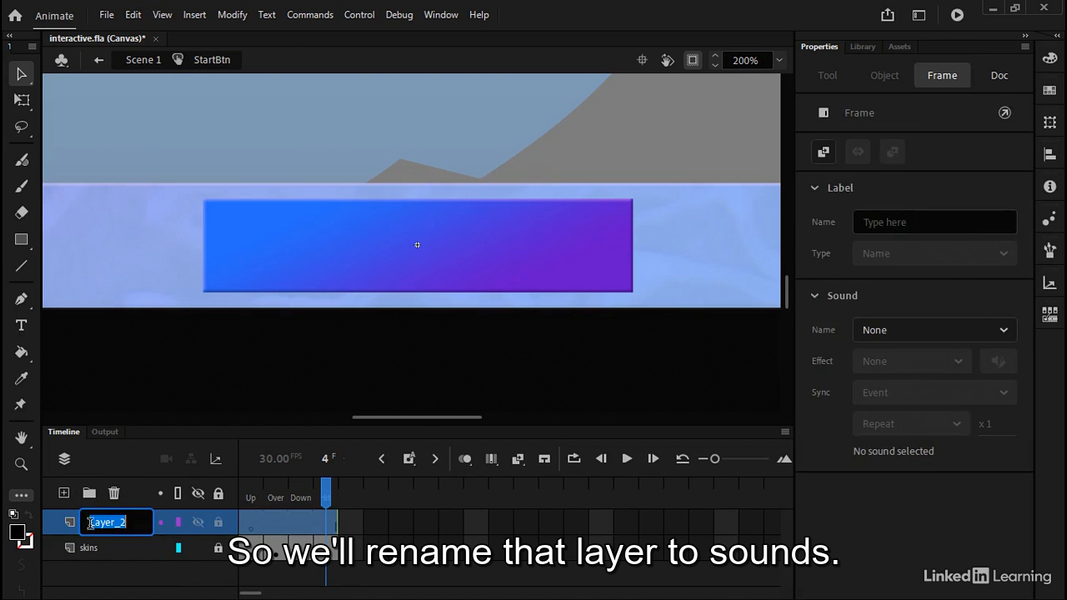The image size is (1067, 600).
Task: Open the Zoom tool
Action: coord(21,464)
